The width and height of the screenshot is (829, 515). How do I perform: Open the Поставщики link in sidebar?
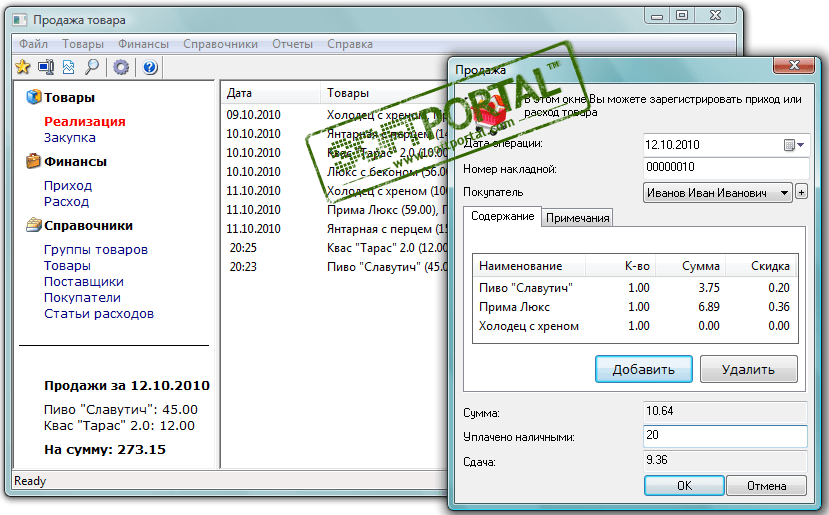tap(84, 281)
